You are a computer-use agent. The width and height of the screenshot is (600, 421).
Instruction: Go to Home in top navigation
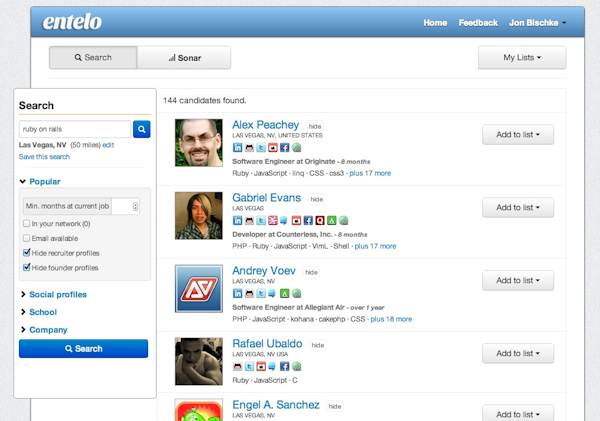[435, 23]
